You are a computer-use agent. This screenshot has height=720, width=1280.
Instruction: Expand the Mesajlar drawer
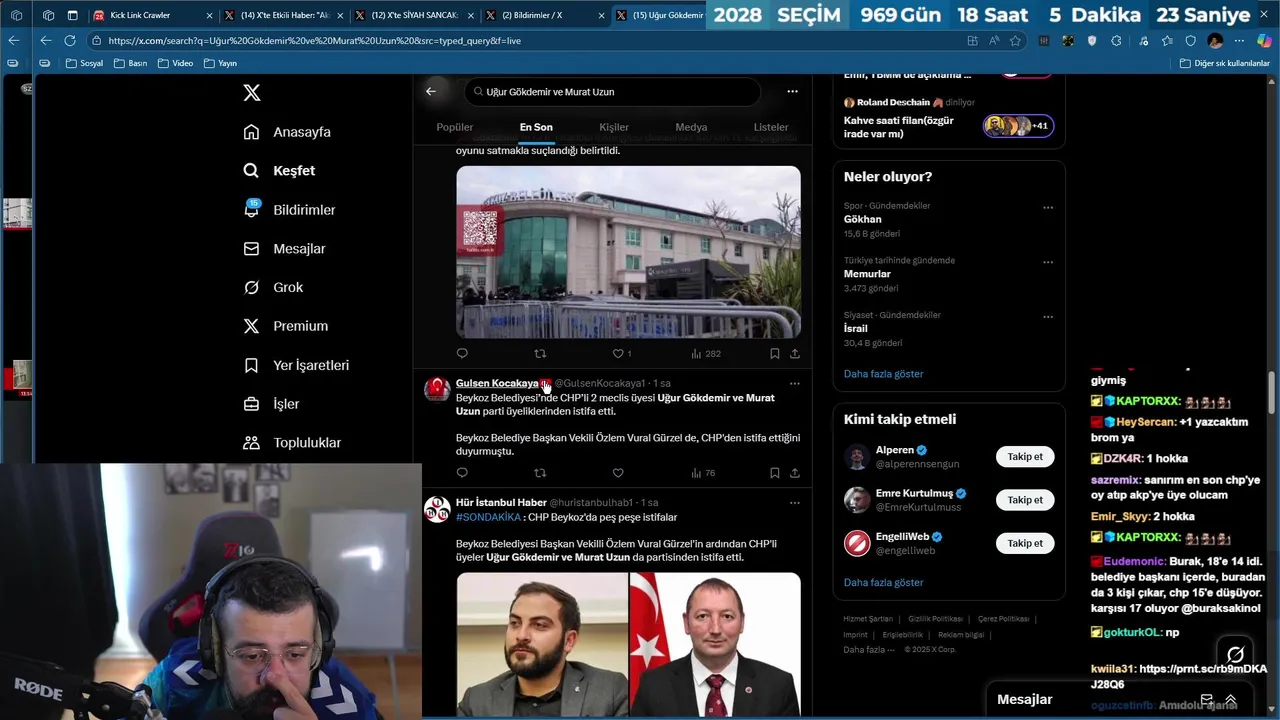click(1231, 699)
